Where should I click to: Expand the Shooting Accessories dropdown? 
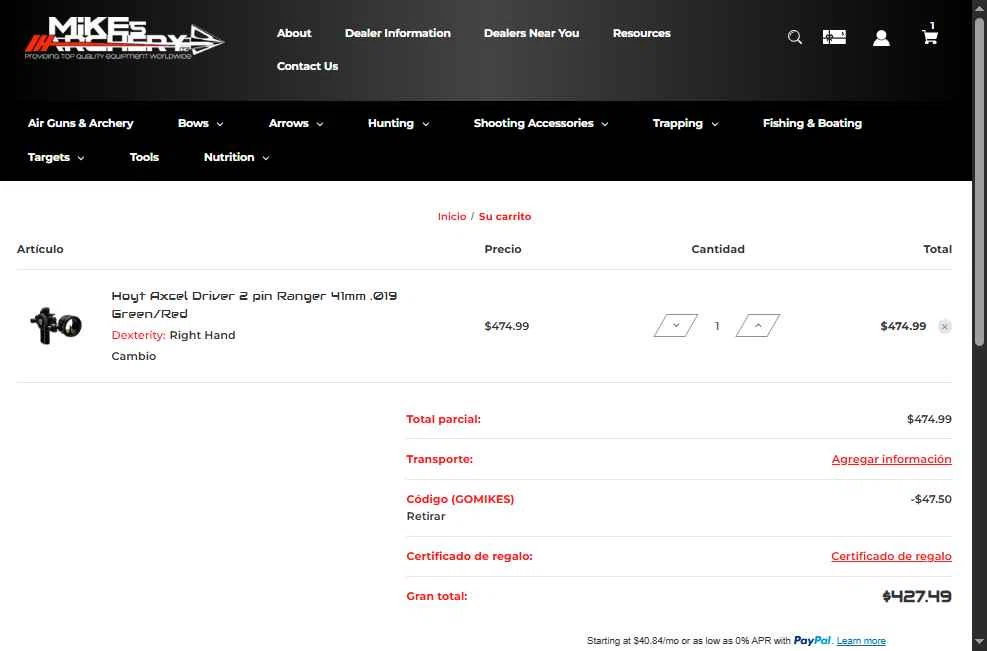pyautogui.click(x=541, y=123)
